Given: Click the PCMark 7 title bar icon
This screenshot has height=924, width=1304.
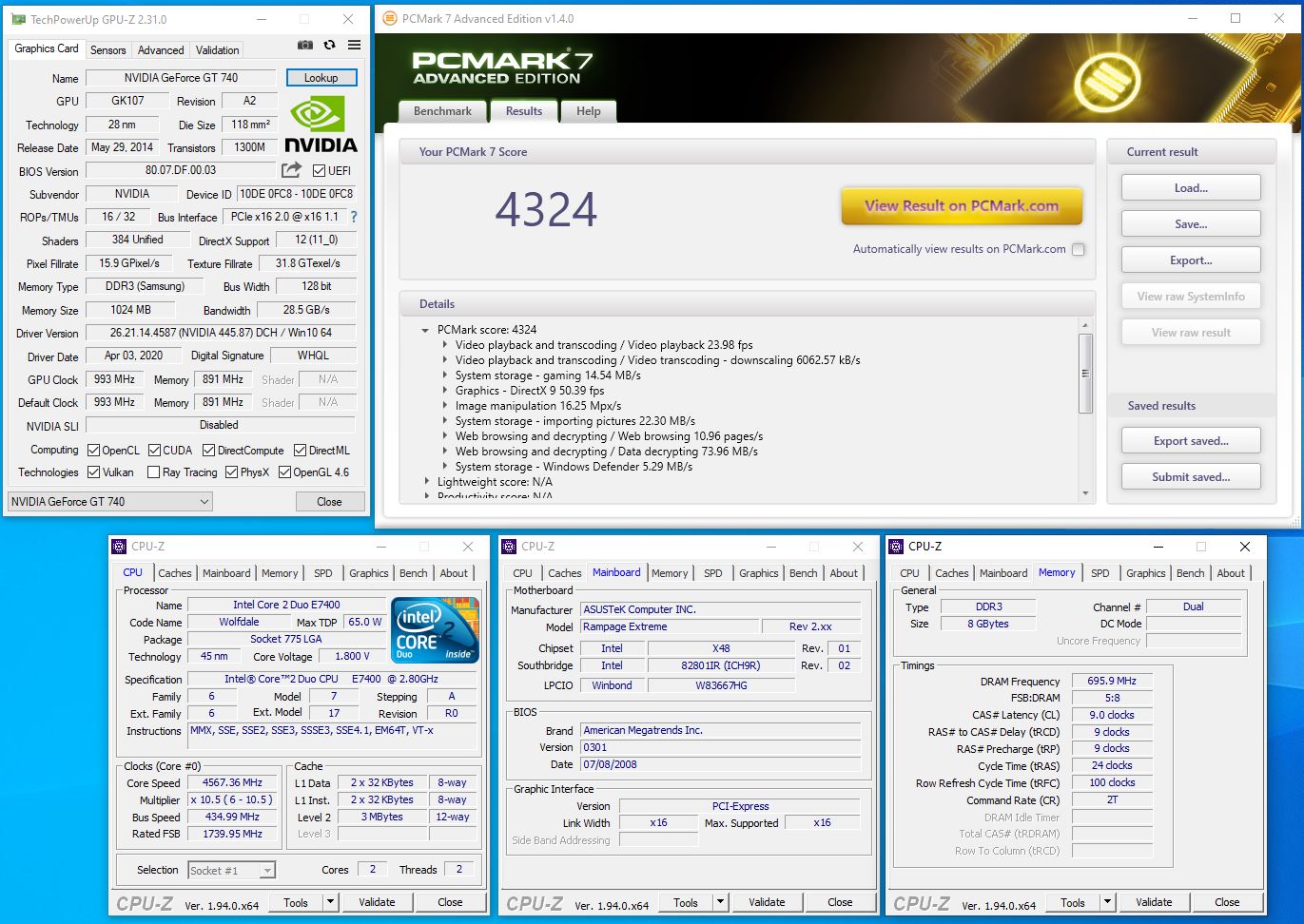Looking at the screenshot, I should [389, 18].
